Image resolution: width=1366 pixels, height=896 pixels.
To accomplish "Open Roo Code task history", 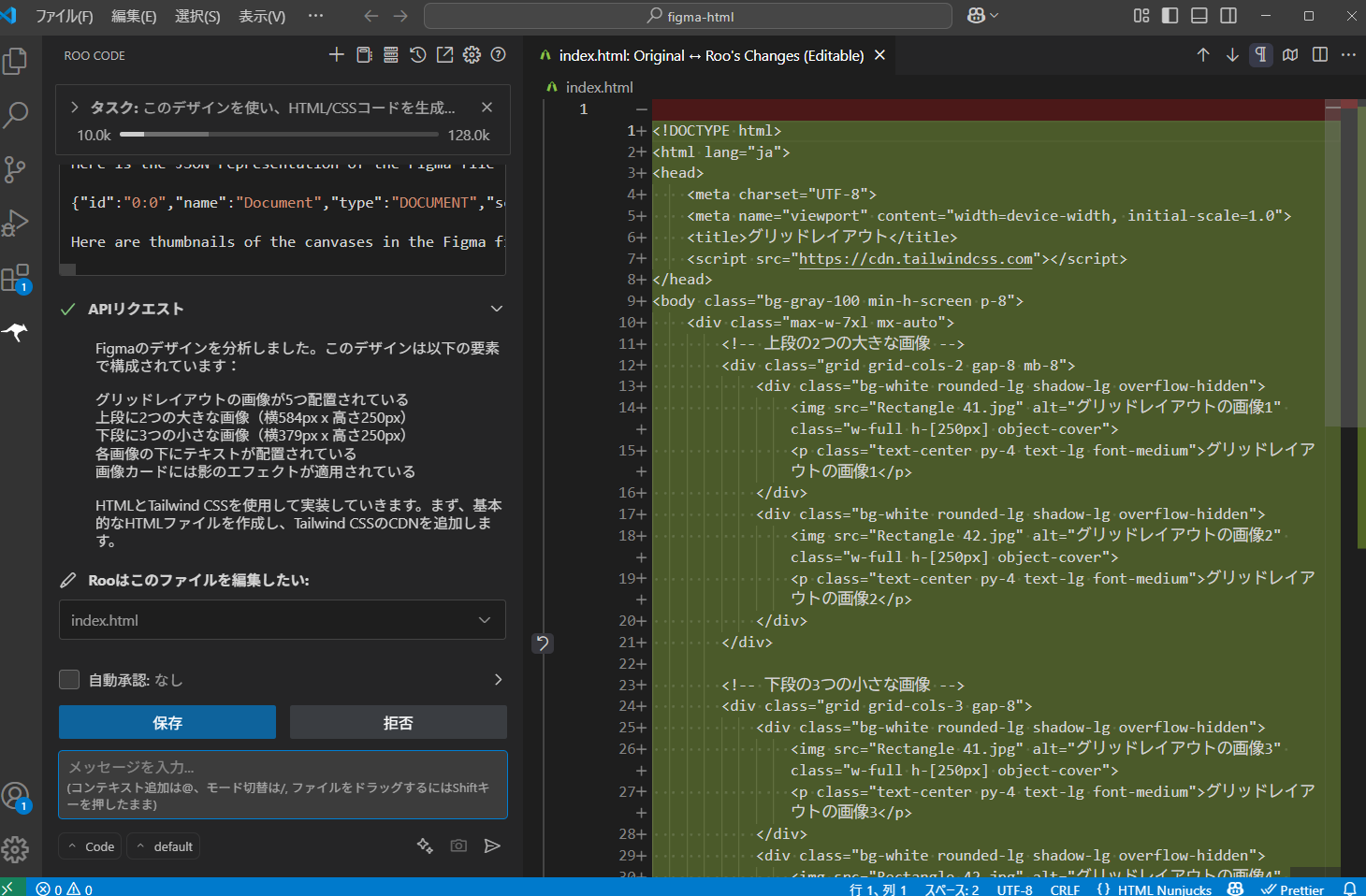I will pos(418,55).
